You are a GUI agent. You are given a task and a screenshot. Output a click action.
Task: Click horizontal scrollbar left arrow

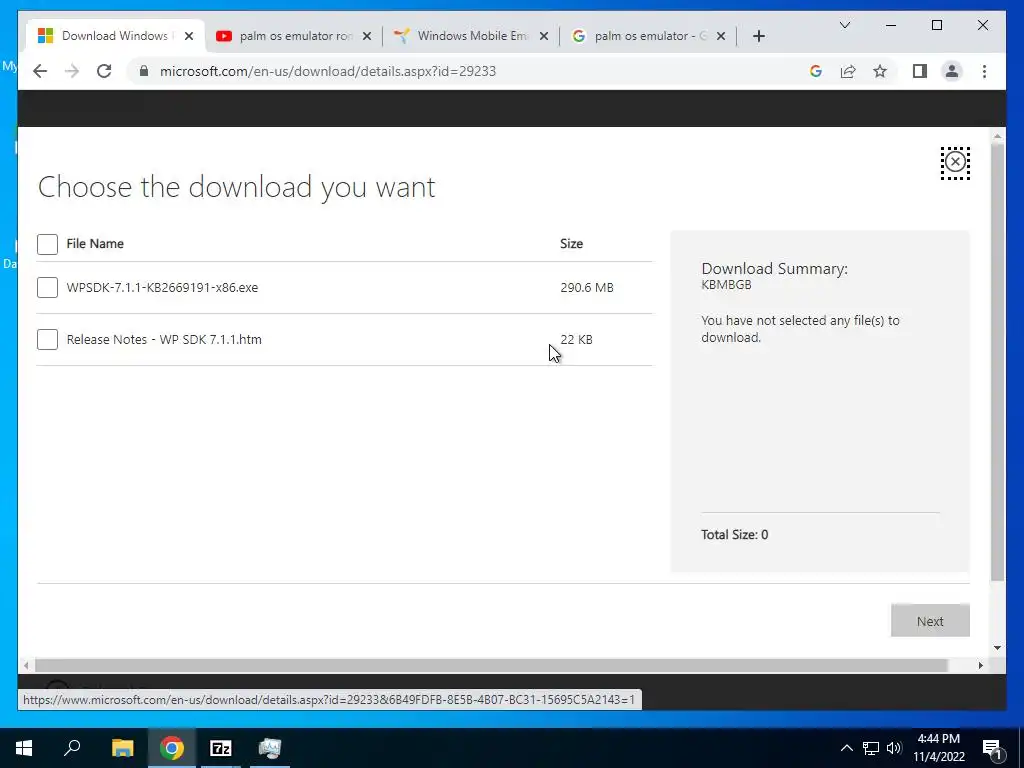(25, 665)
